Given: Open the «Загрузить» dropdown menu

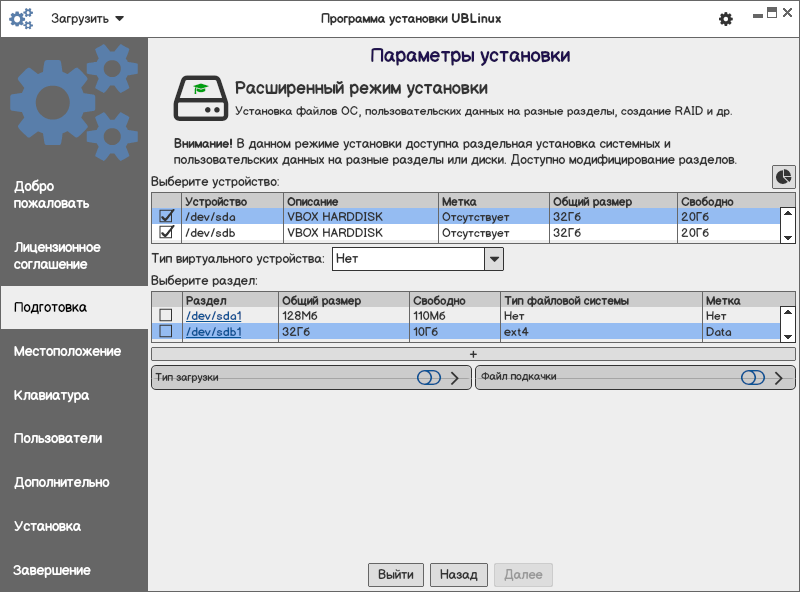Looking at the screenshot, I should pos(88,19).
